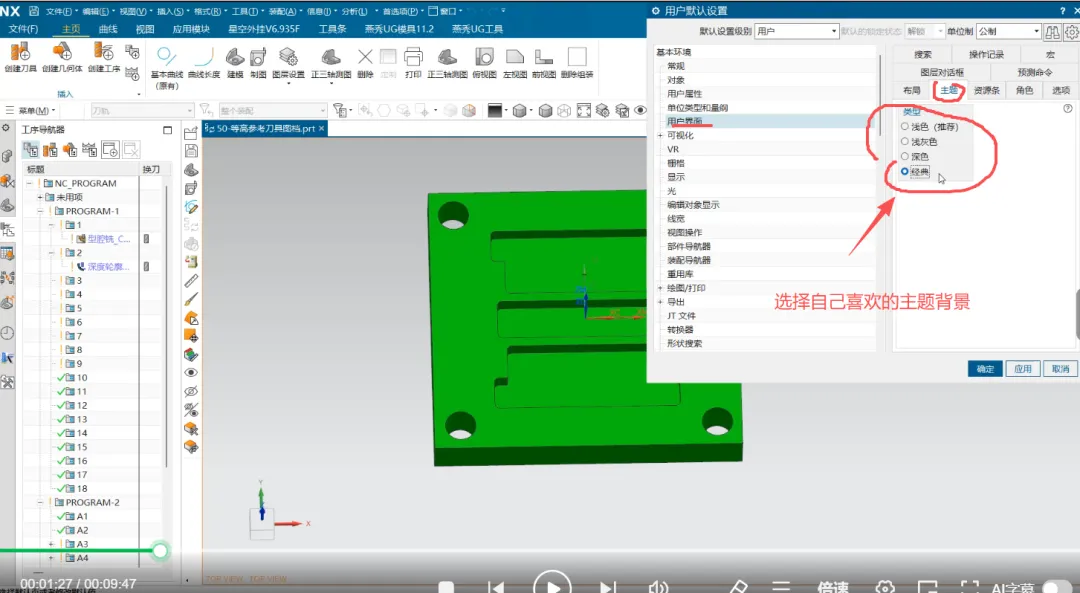Switch to the 资源条 tab
Screen dimensions: 1080x593
tap(986, 90)
